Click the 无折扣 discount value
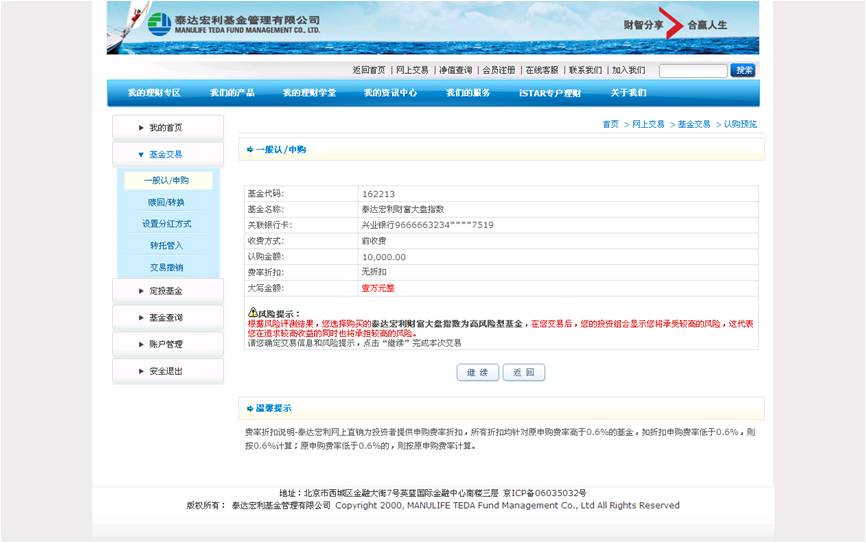866x543 pixels. point(374,272)
